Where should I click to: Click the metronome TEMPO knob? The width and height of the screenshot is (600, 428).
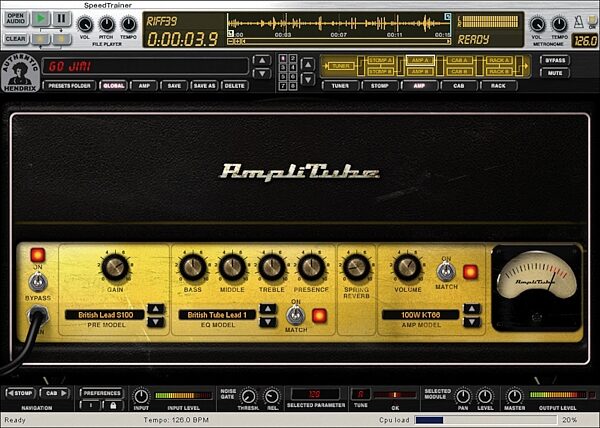559,25
